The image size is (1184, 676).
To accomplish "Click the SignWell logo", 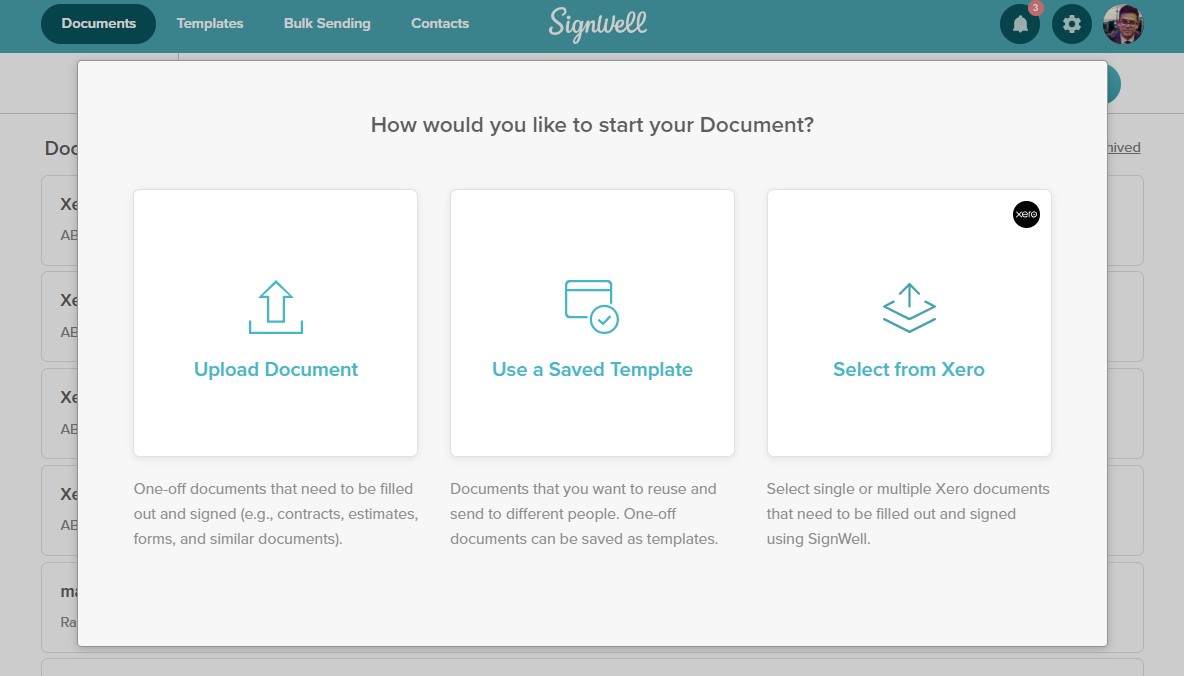I will 597,24.
